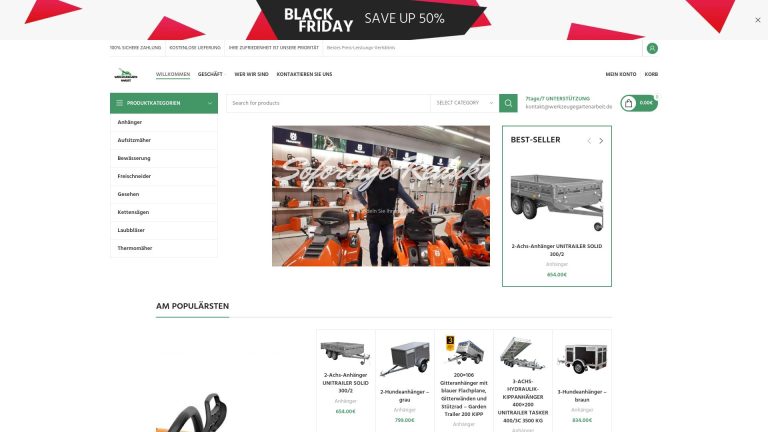Focus the Search for products field
The width and height of the screenshot is (768, 432).
click(x=328, y=103)
